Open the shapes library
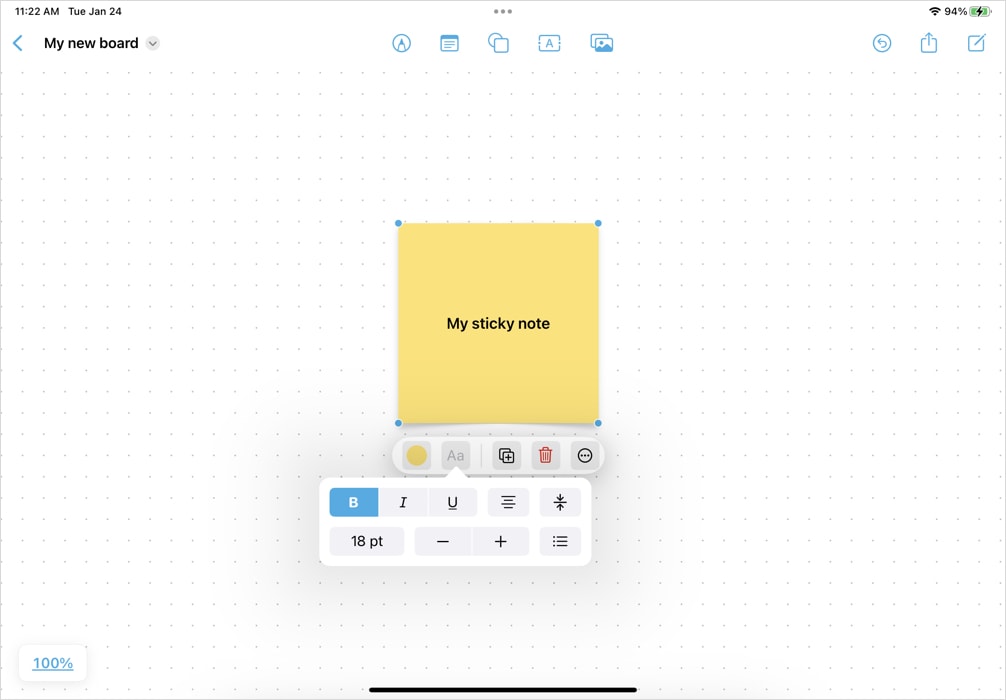The image size is (1006, 700). 498,43
